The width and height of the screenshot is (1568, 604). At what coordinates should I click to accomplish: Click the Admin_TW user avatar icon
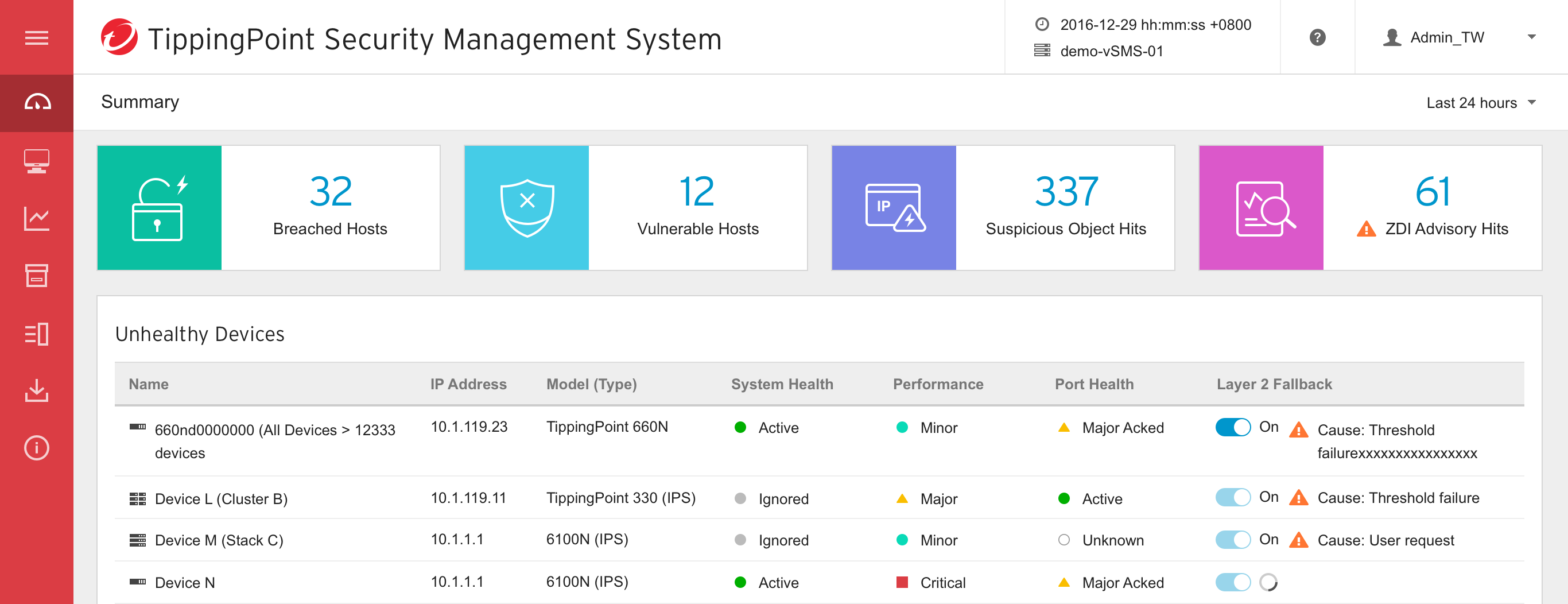1392,38
